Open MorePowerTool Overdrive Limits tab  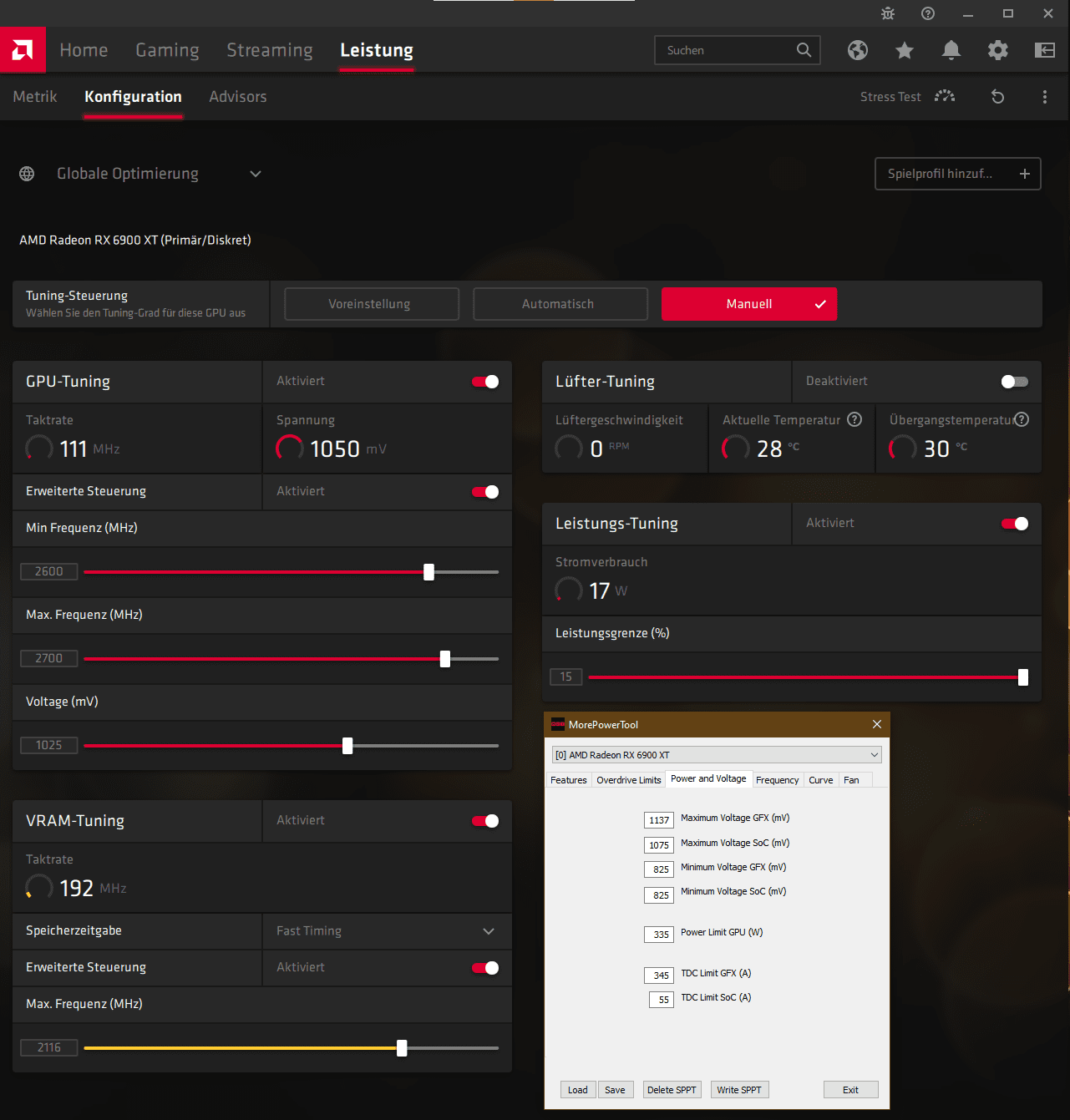point(629,780)
